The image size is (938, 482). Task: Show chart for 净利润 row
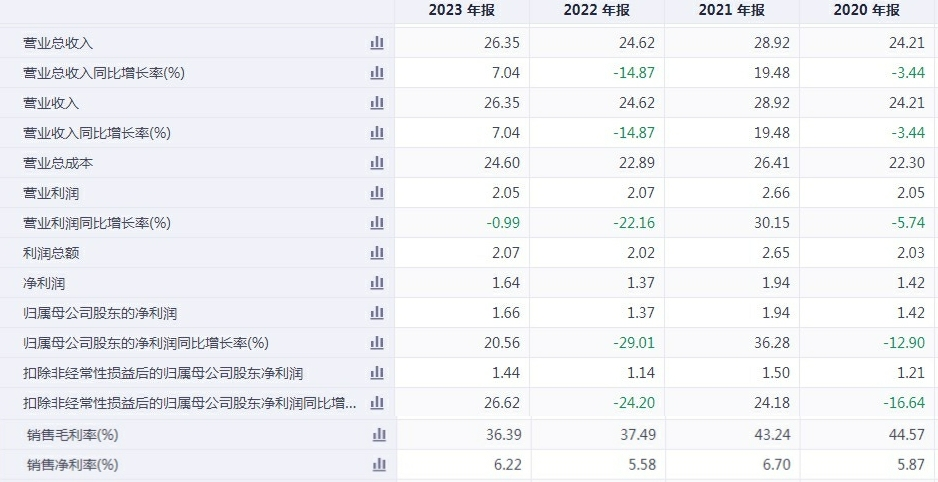(x=377, y=283)
